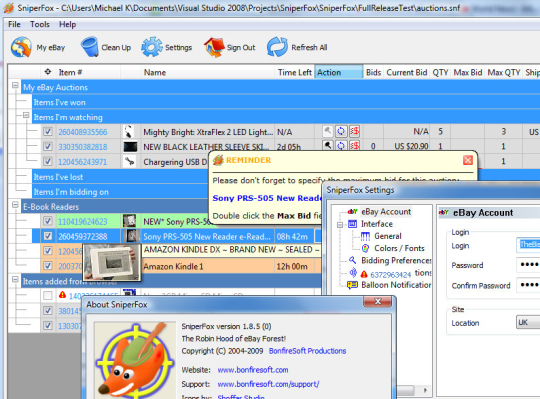Screen dimensions: 540x399
Task: Uncheck the checkbox for item 330350382818
Action: coord(48,147)
